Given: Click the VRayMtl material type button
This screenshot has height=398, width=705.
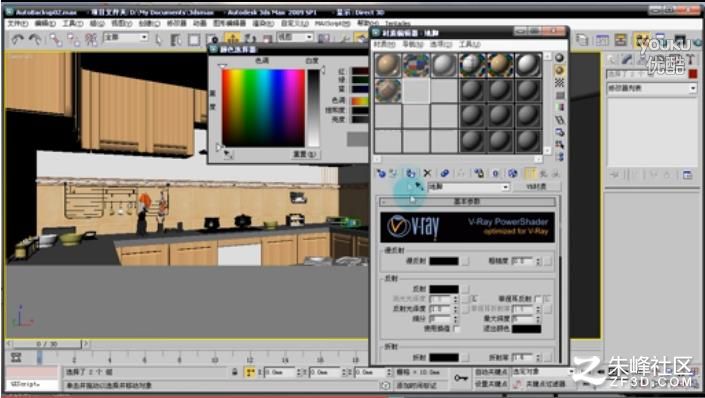Looking at the screenshot, I should coord(536,187).
